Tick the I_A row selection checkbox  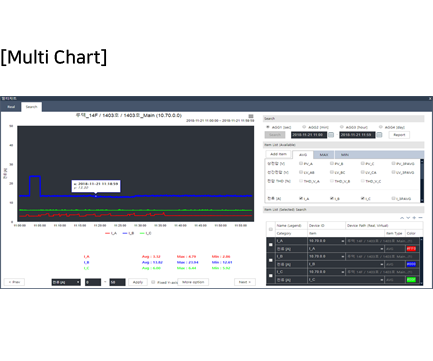pos(271,245)
